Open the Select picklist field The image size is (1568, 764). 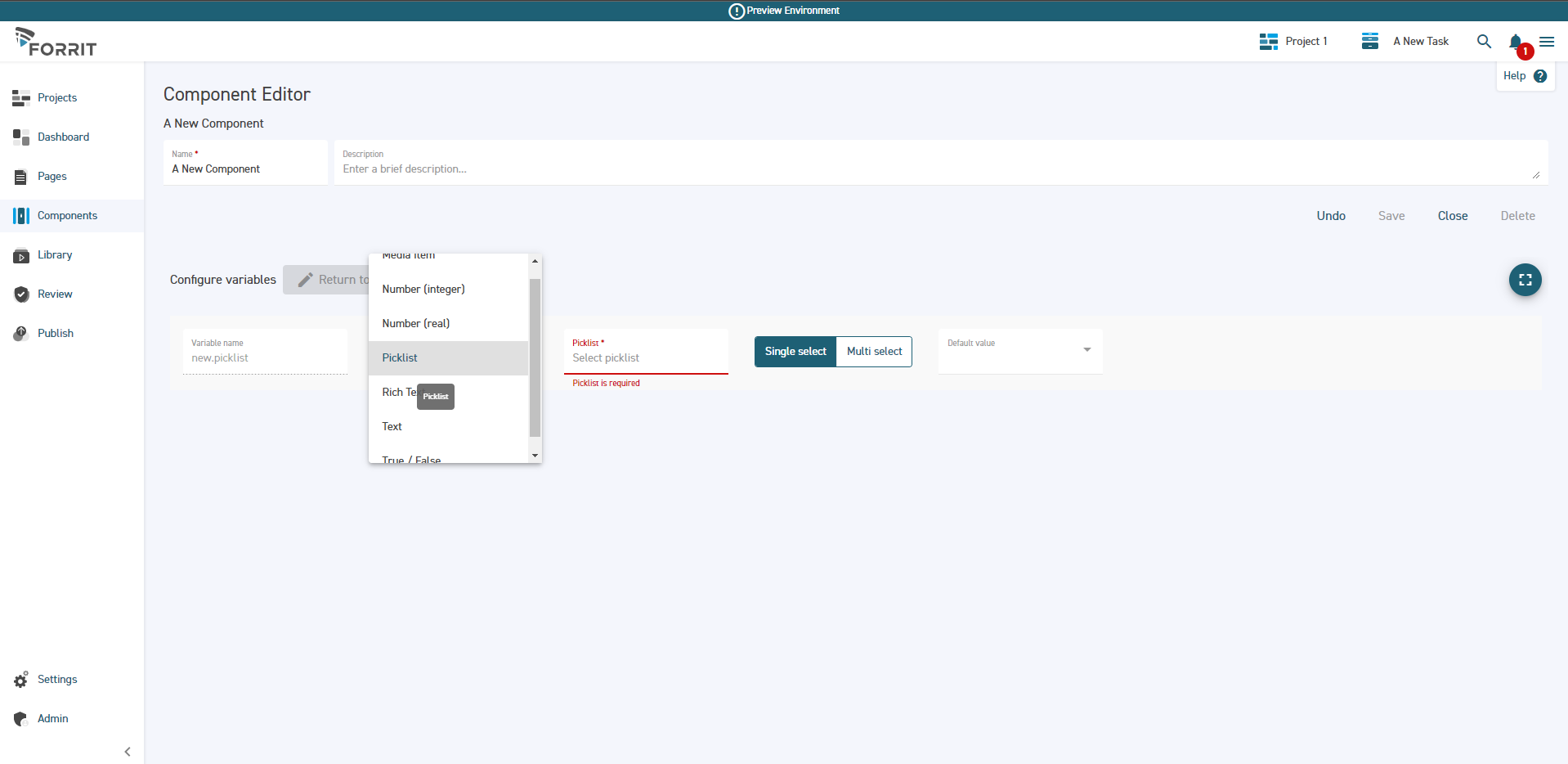point(645,358)
